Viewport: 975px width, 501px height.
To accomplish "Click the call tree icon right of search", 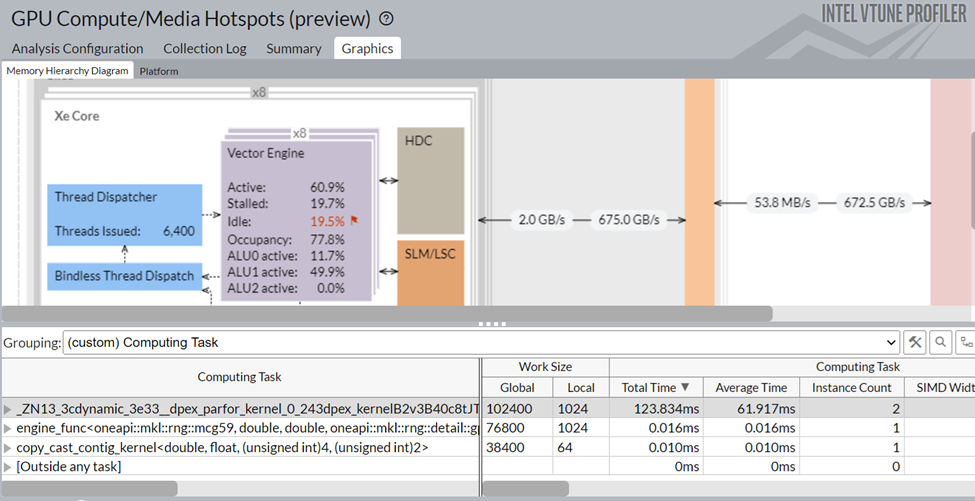I will coord(965,342).
